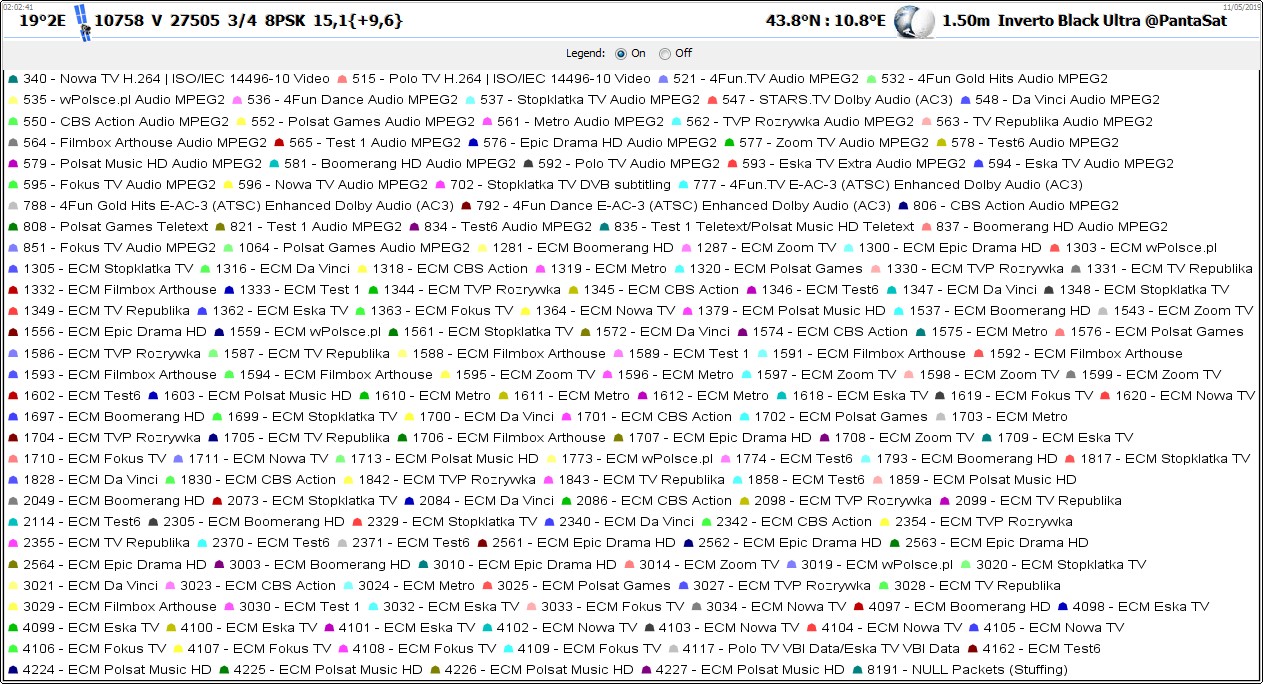Click the Legend label

click(586, 53)
